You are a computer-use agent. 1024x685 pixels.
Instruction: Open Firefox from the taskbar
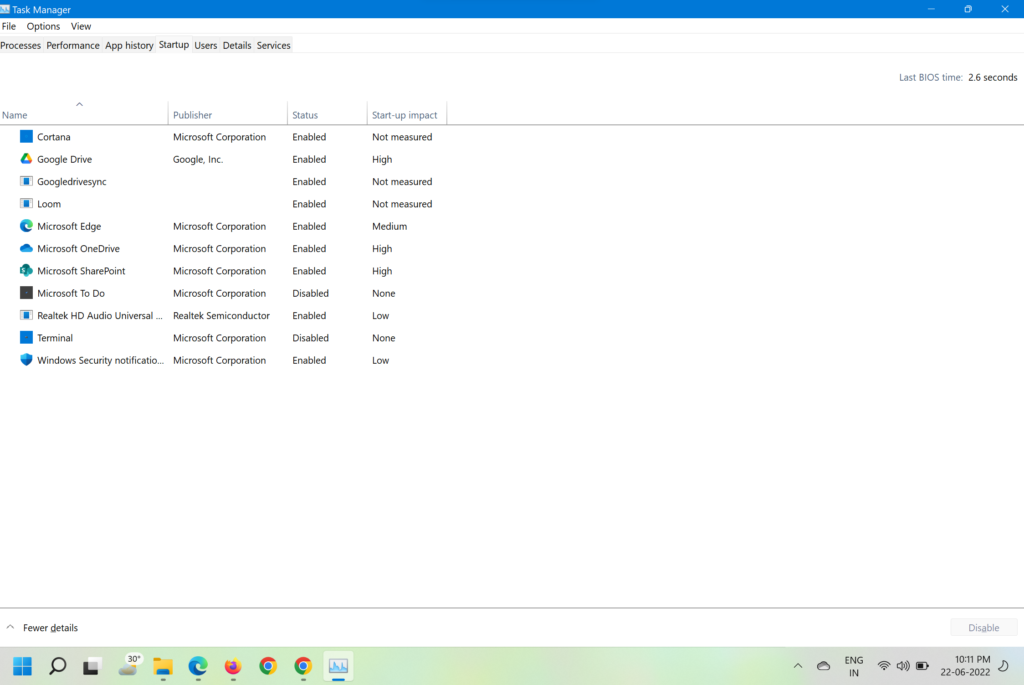[x=233, y=666]
